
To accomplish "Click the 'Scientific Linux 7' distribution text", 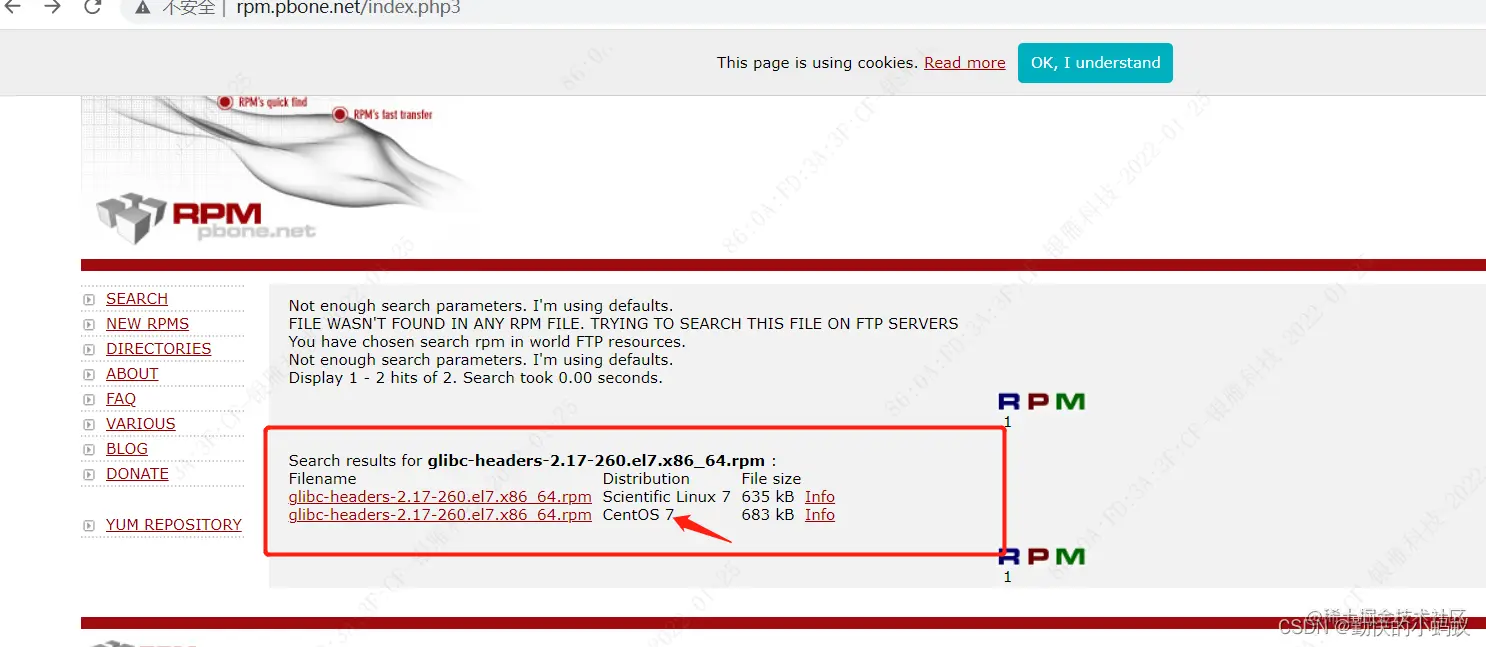I will [667, 497].
